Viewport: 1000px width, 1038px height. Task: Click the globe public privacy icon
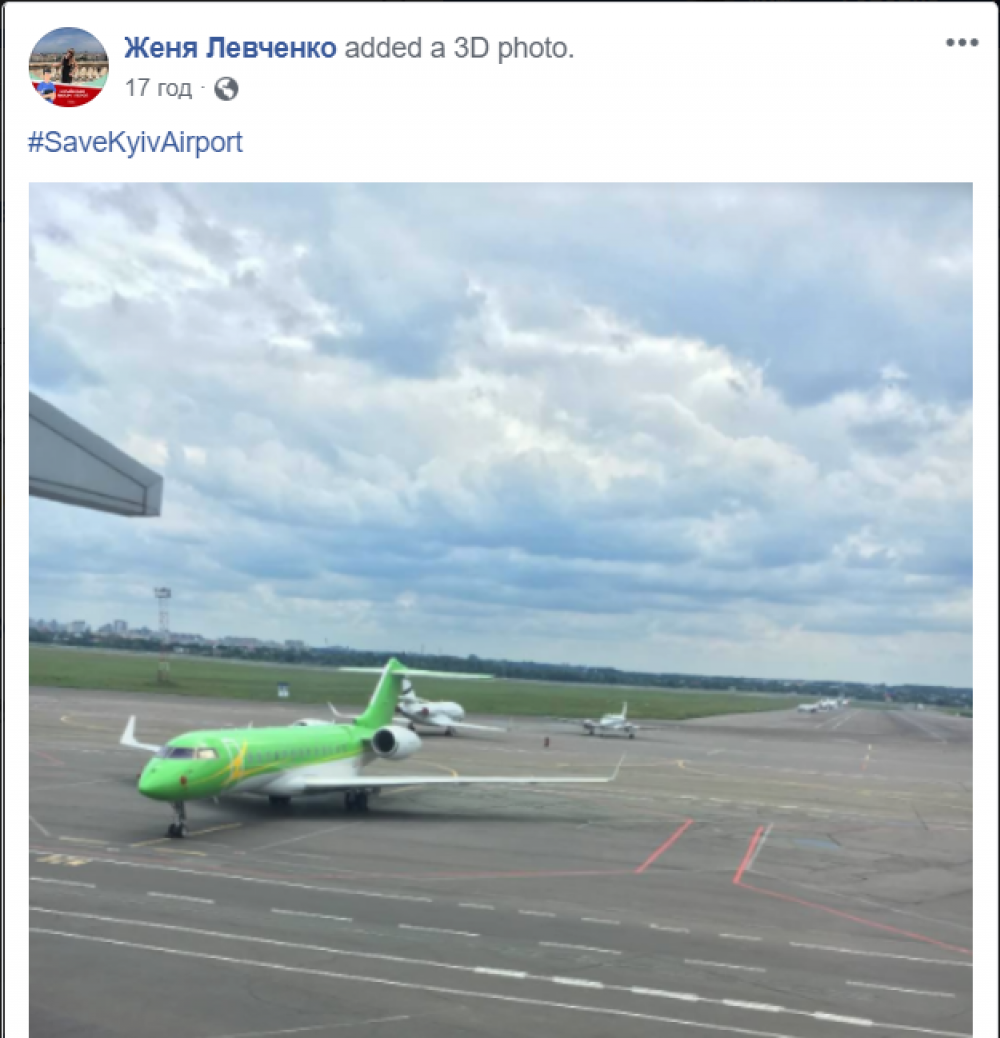coord(226,88)
